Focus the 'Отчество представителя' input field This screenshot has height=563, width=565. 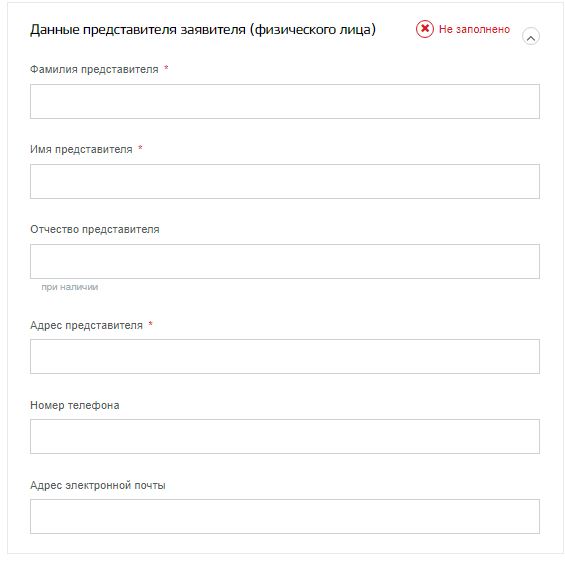coord(285,261)
